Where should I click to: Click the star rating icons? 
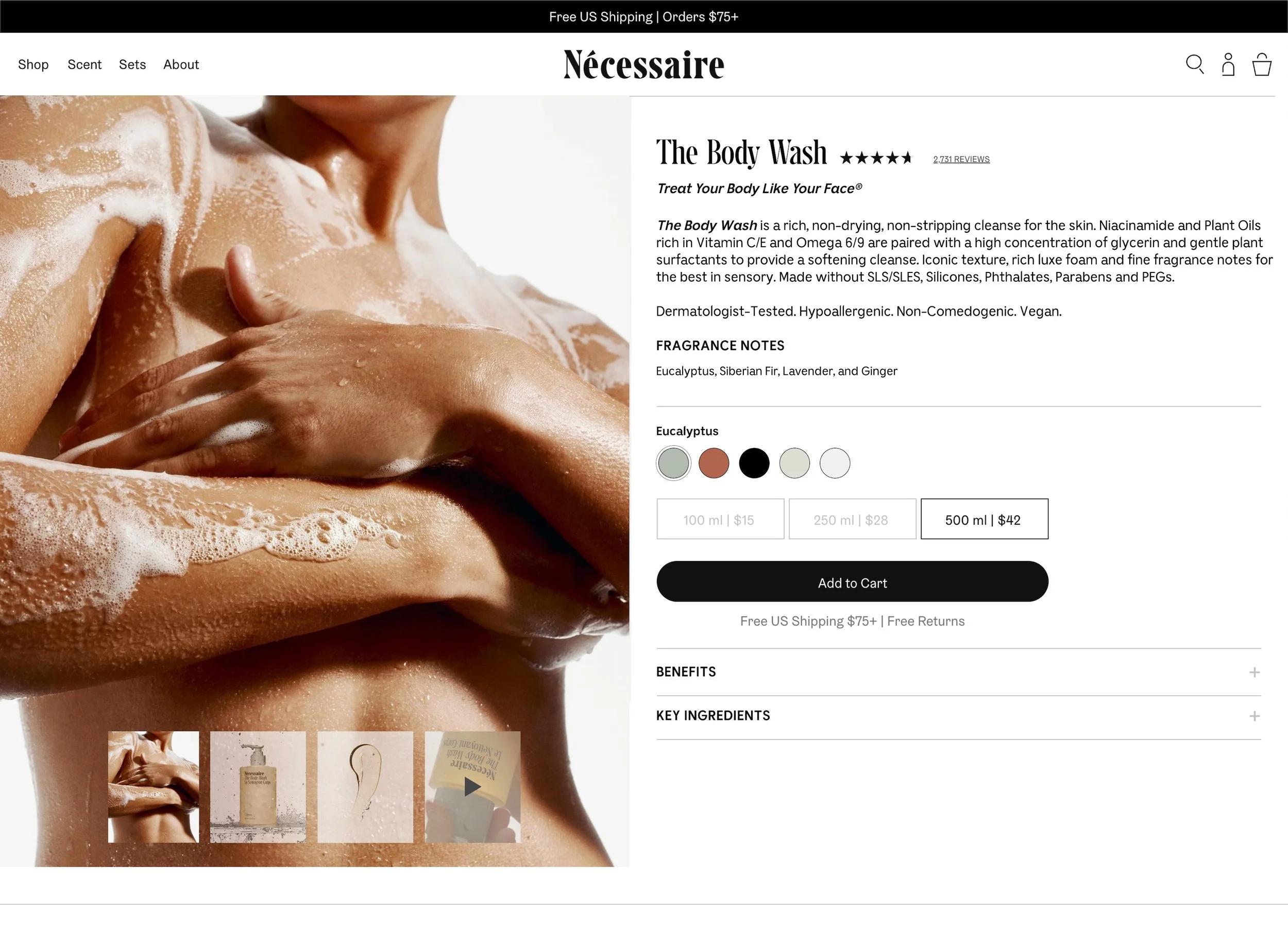[875, 158]
